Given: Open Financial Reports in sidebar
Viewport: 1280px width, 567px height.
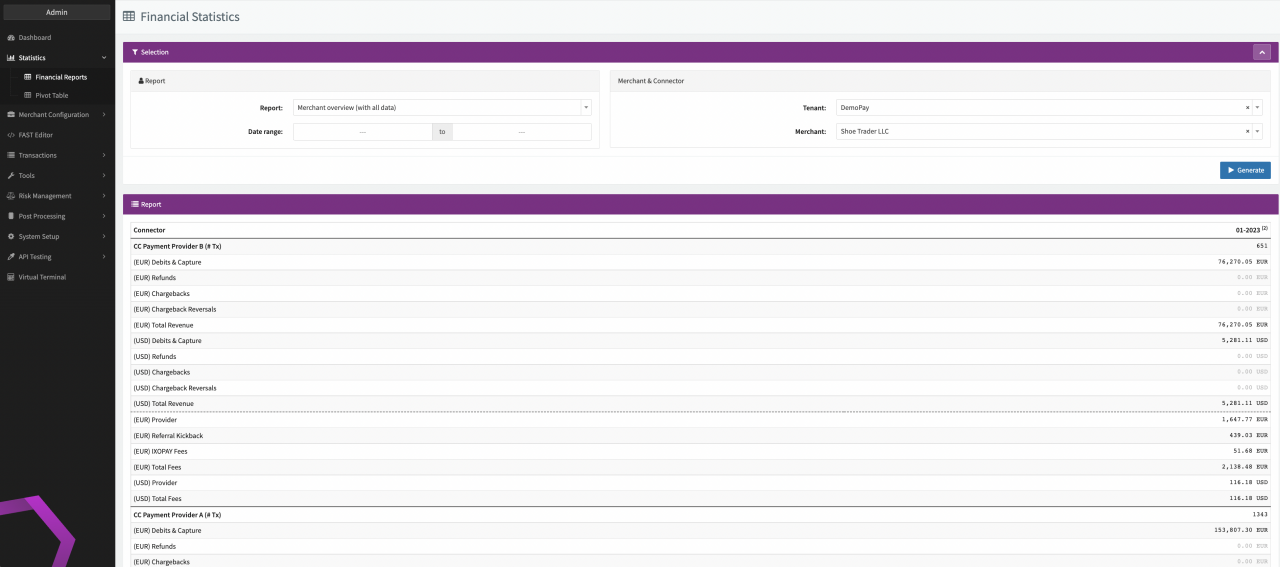Looking at the screenshot, I should (x=60, y=77).
